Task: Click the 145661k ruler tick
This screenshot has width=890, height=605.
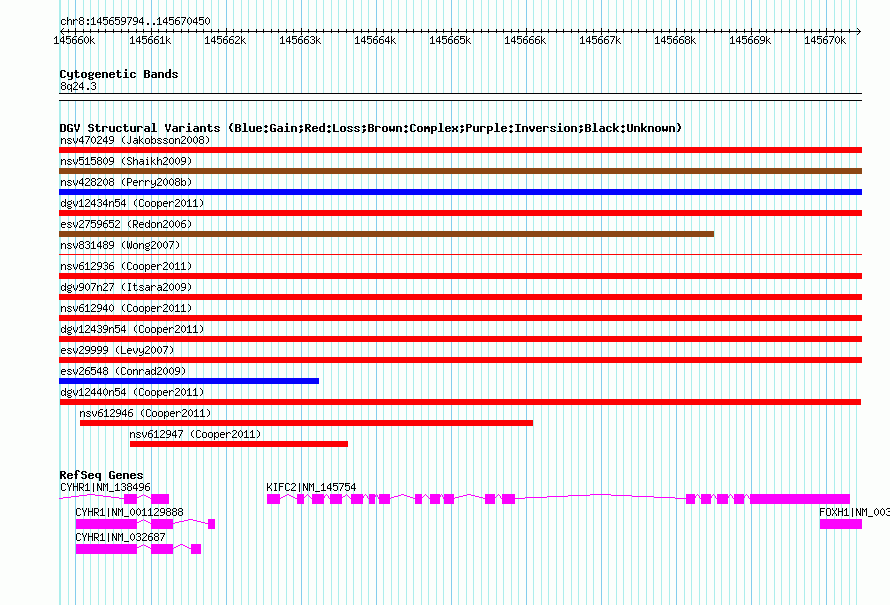Action: [150, 40]
